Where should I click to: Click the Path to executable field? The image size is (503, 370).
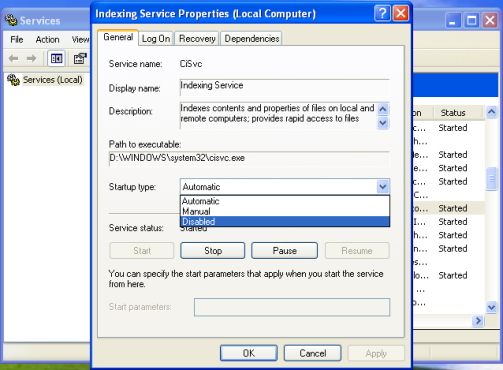[249, 158]
